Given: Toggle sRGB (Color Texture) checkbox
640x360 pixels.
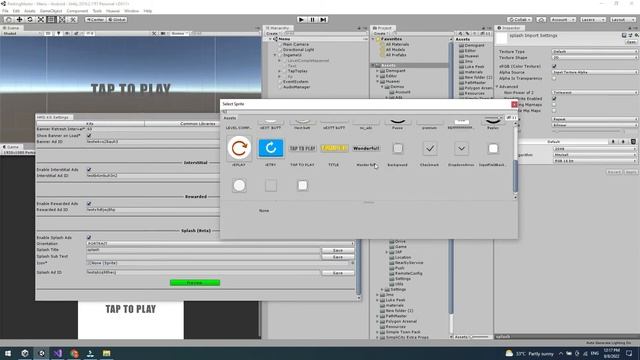Looking at the screenshot, I should point(554,66).
